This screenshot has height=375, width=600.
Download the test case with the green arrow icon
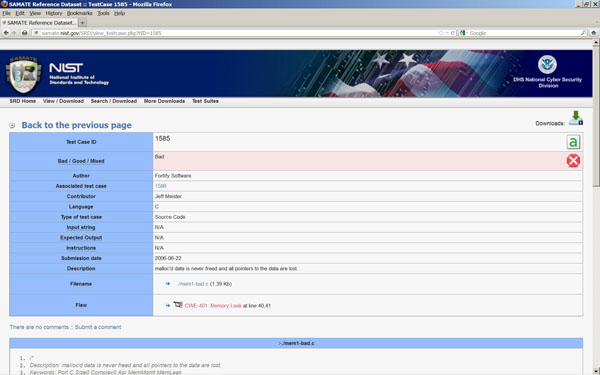[576, 118]
